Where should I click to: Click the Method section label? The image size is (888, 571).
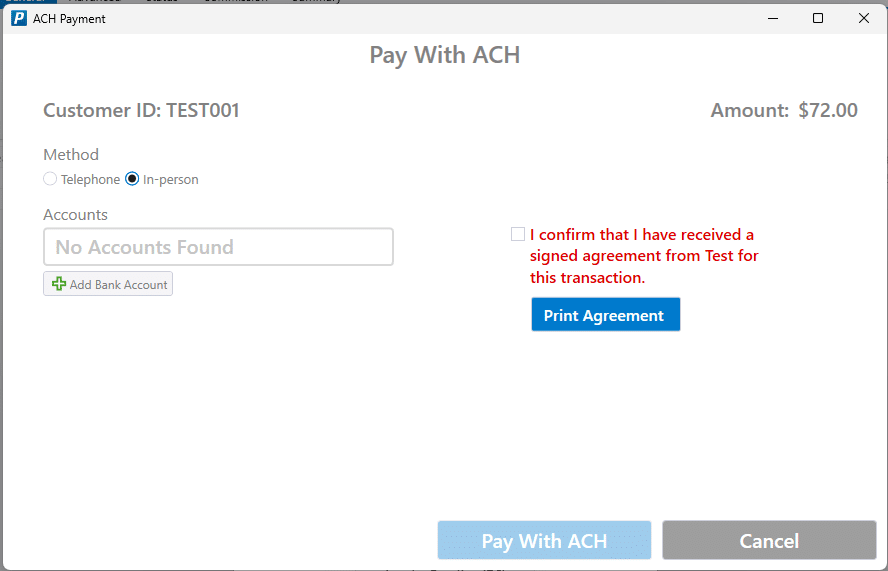click(71, 155)
